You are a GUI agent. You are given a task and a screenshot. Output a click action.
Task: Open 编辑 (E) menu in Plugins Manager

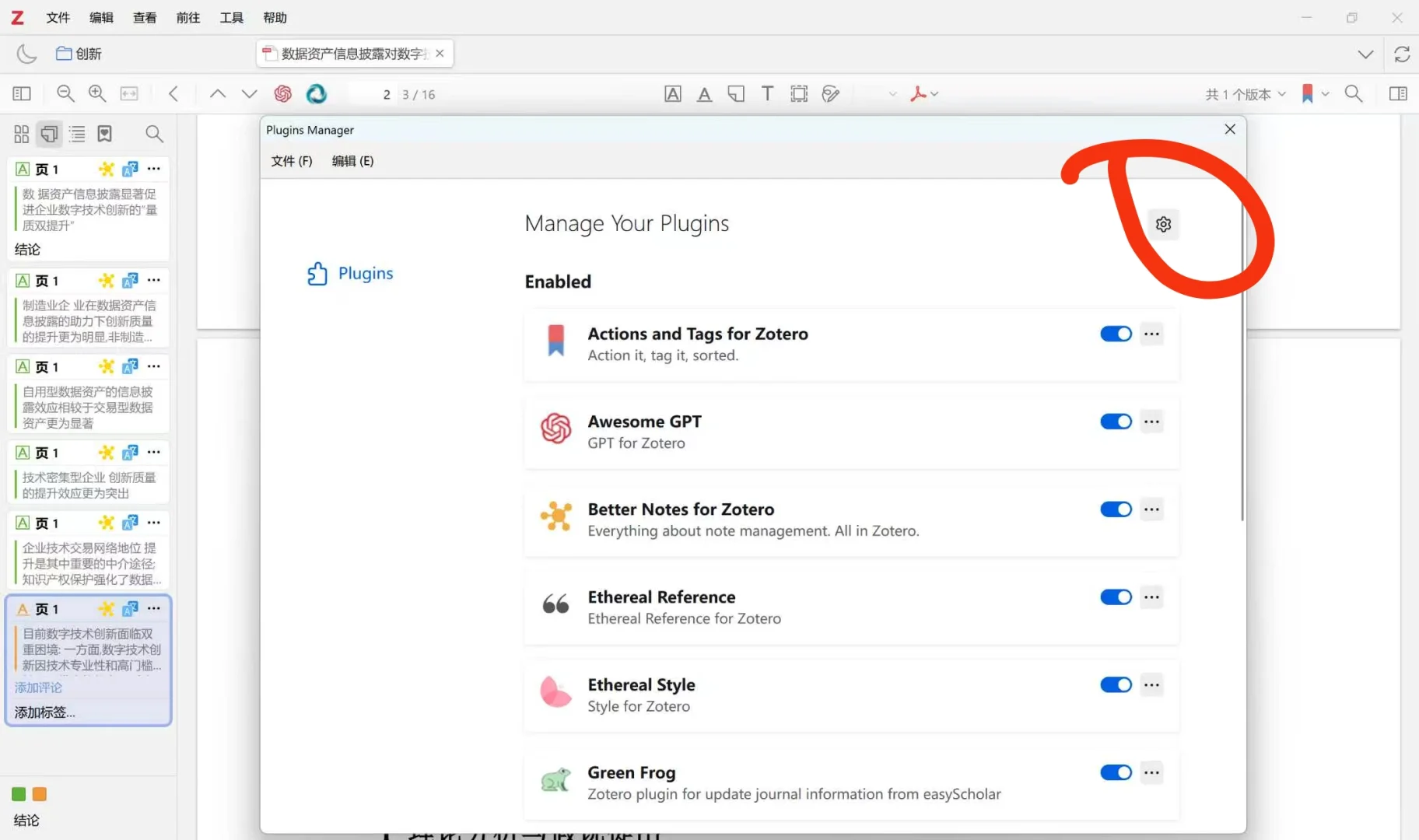[352, 161]
